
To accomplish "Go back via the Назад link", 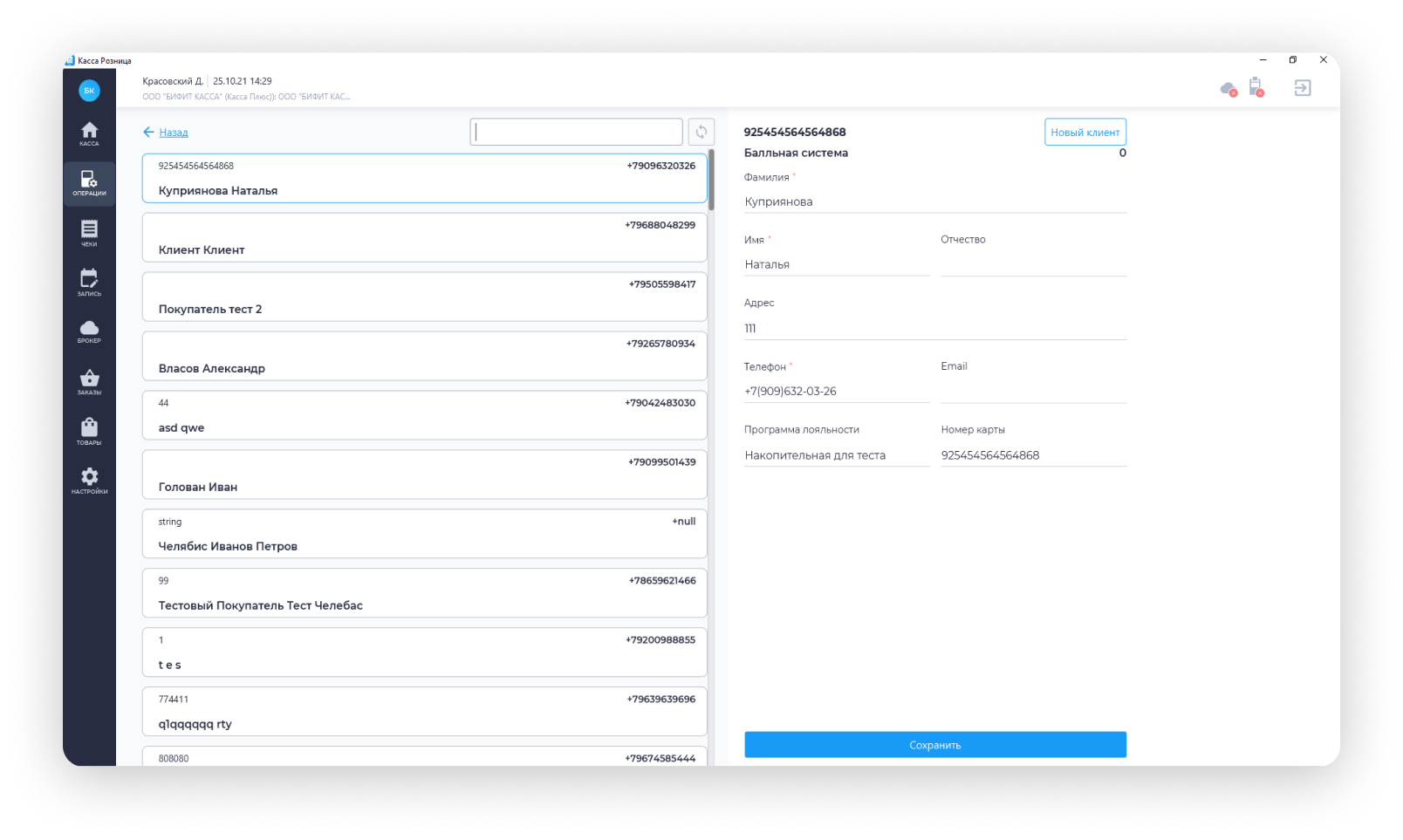I will tap(174, 133).
